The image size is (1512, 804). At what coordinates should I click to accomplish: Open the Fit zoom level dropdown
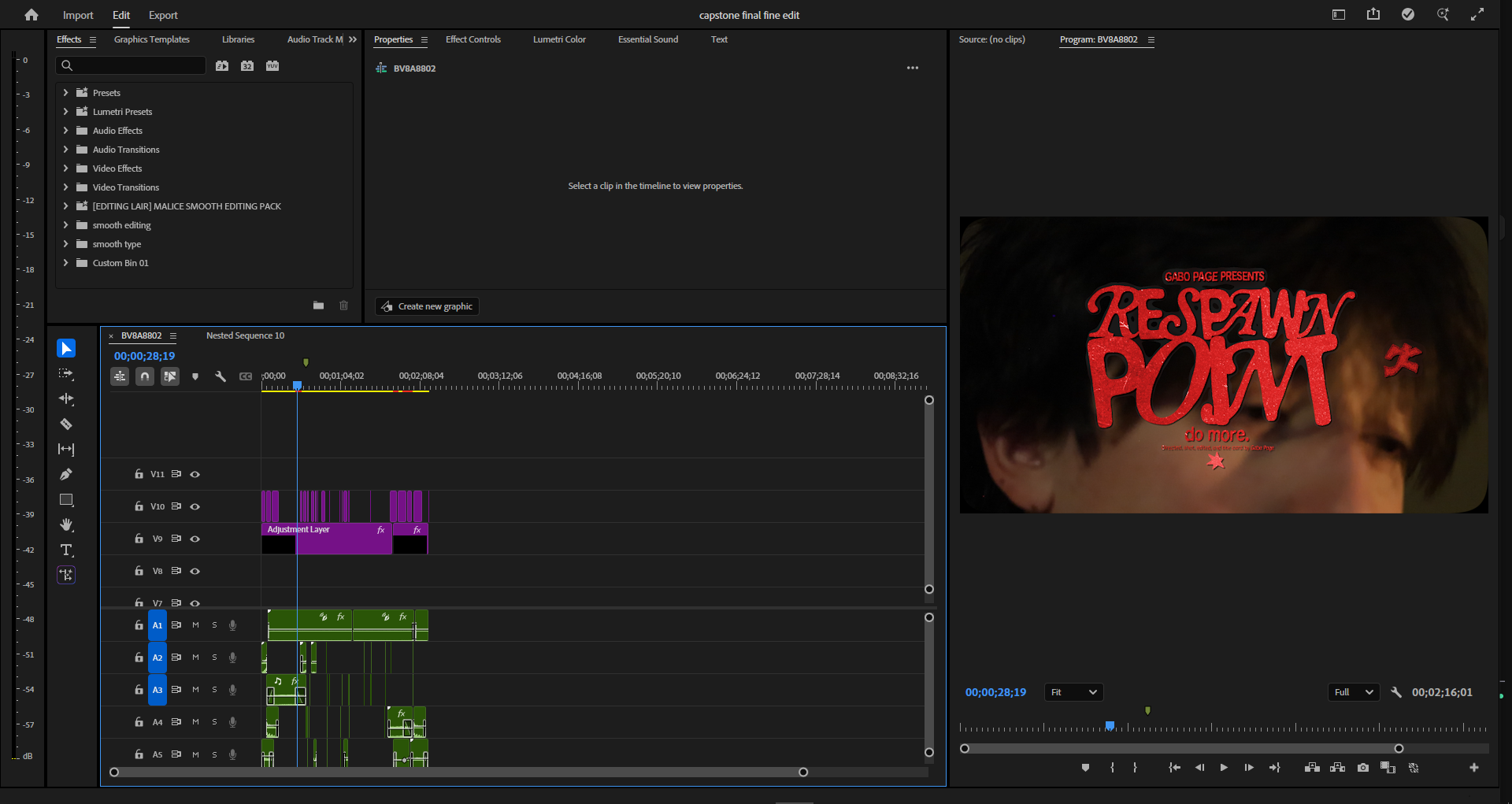[1073, 692]
